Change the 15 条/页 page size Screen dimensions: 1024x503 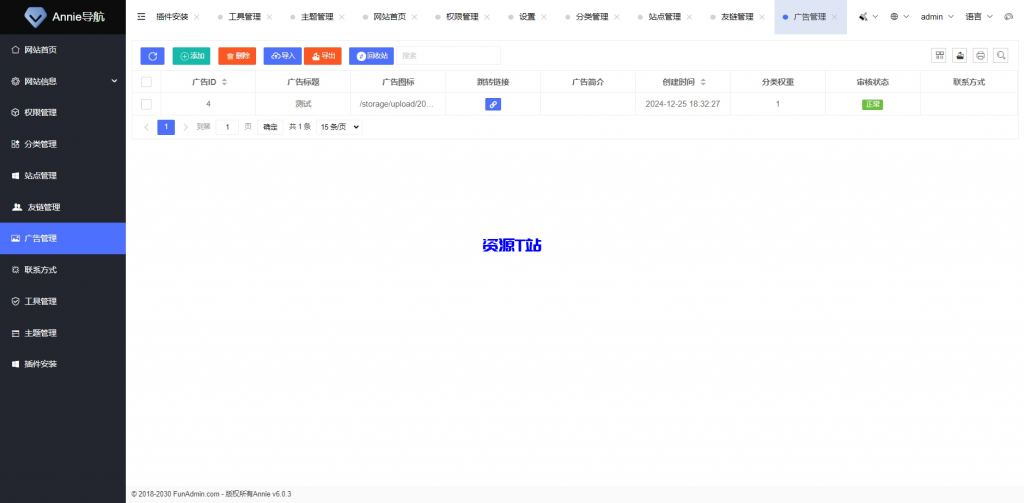coord(339,127)
